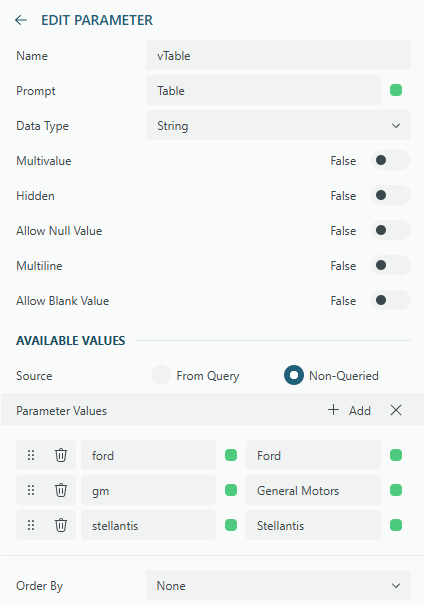Click the Allow Null Value label

pyautogui.click(x=59, y=231)
